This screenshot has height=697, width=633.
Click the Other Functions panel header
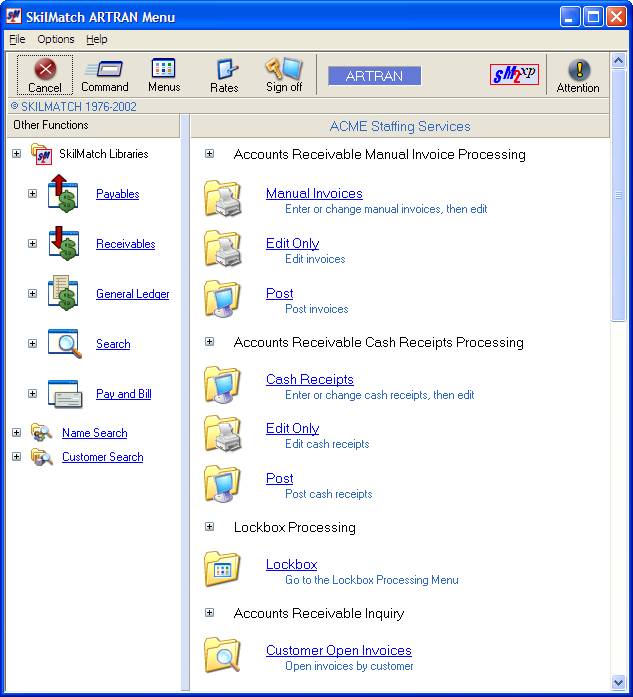[x=93, y=125]
